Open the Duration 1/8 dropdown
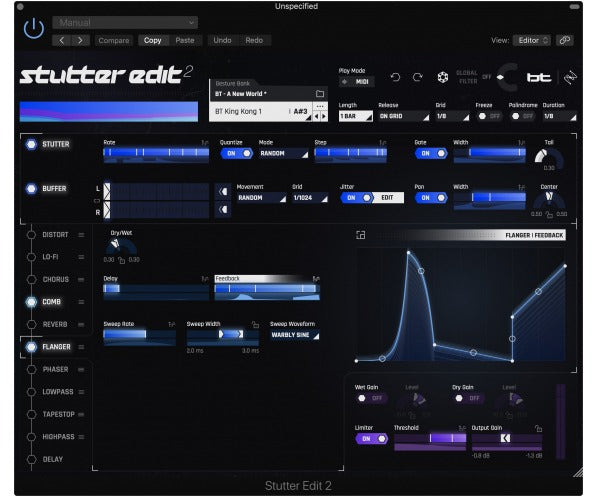The image size is (597, 497). coord(560,116)
